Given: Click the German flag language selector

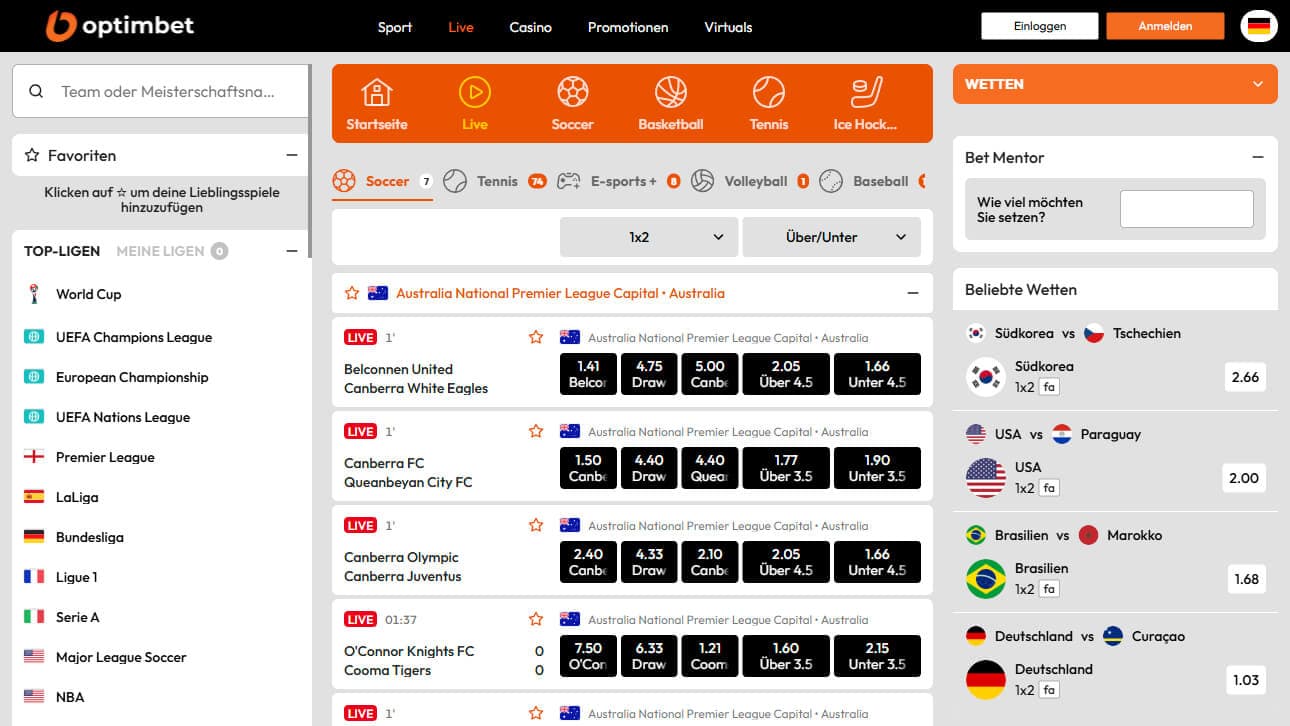Looking at the screenshot, I should point(1258,26).
